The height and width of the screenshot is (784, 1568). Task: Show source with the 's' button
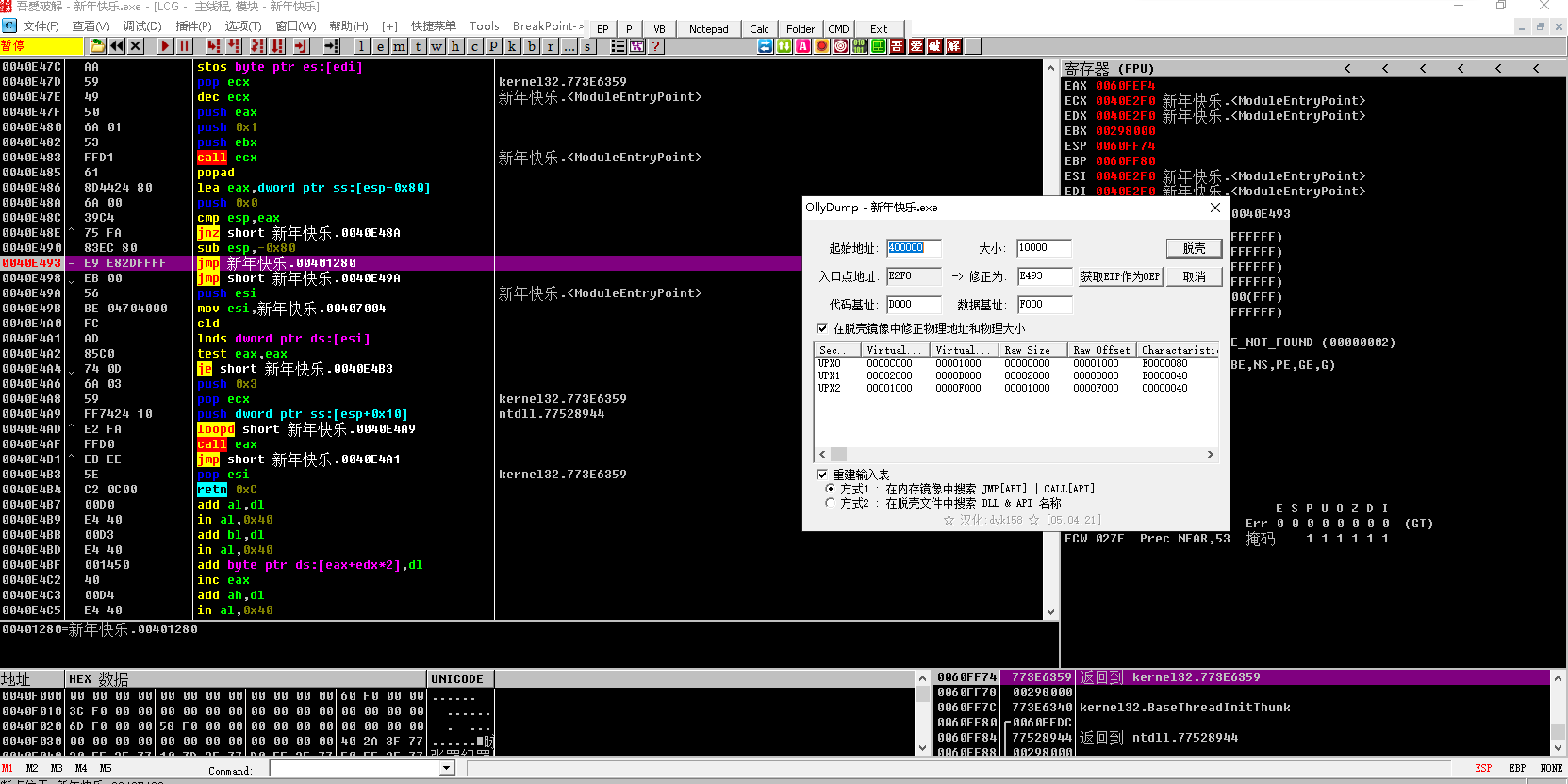(x=587, y=45)
